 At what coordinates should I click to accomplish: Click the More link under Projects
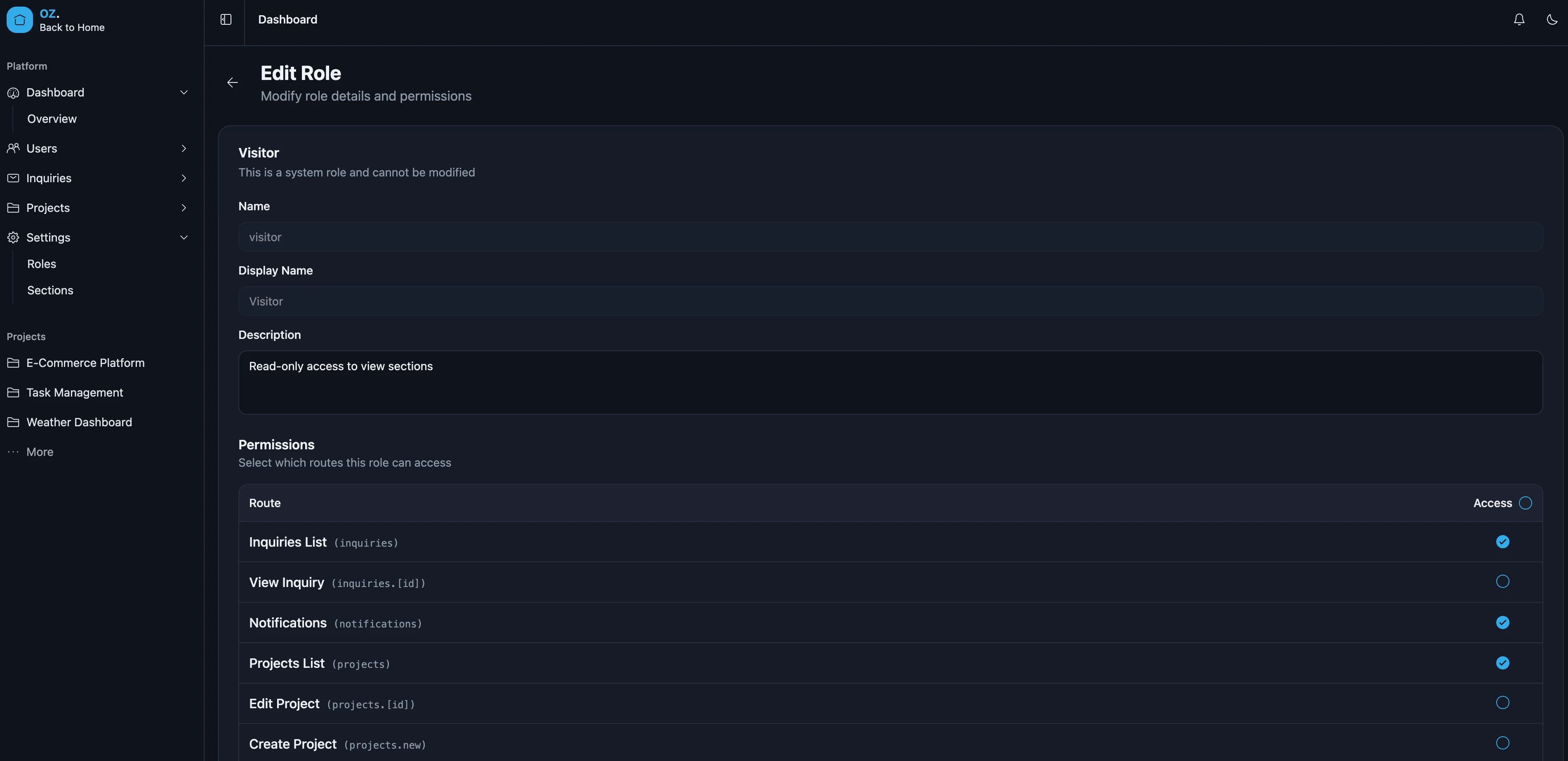click(x=40, y=451)
